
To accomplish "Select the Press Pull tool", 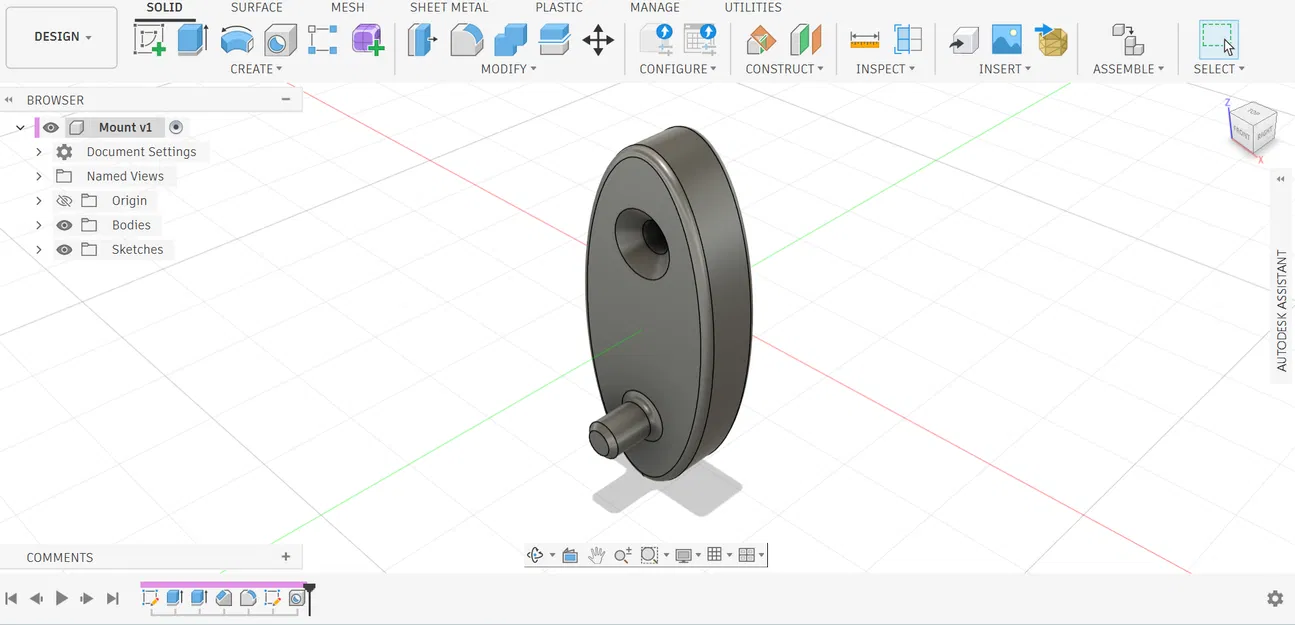I will pos(422,40).
